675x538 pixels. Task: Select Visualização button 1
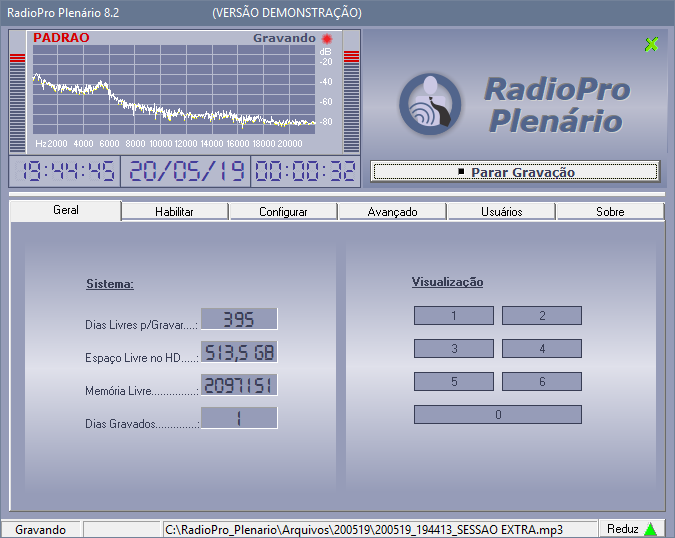click(x=454, y=315)
